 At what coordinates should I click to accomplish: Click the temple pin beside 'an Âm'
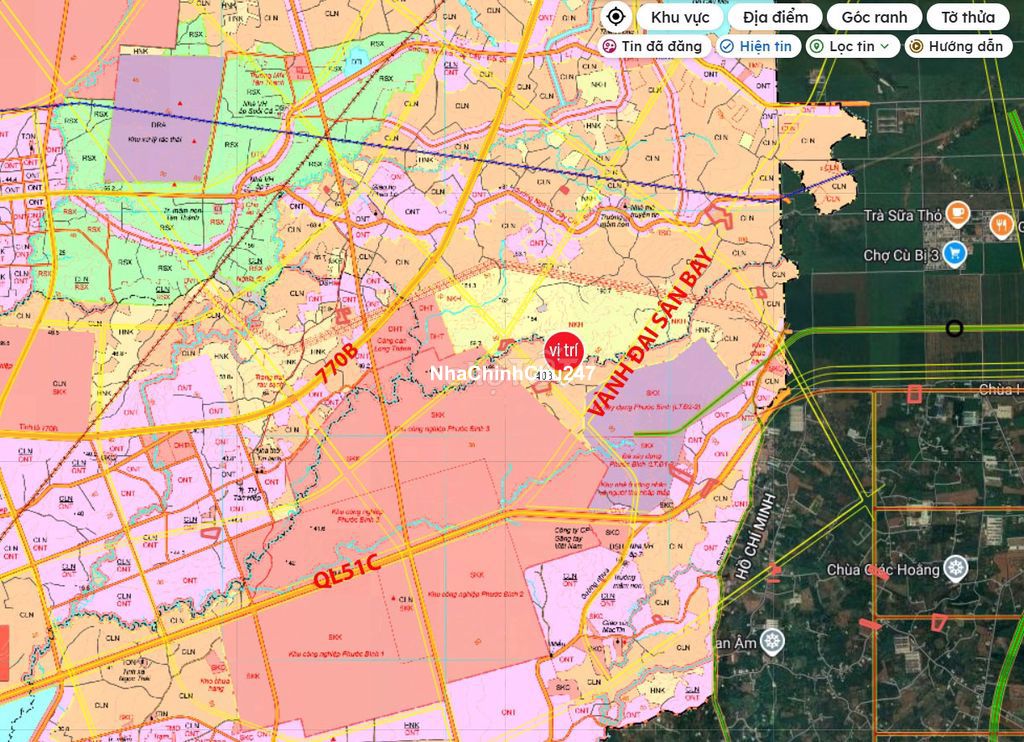point(771,640)
